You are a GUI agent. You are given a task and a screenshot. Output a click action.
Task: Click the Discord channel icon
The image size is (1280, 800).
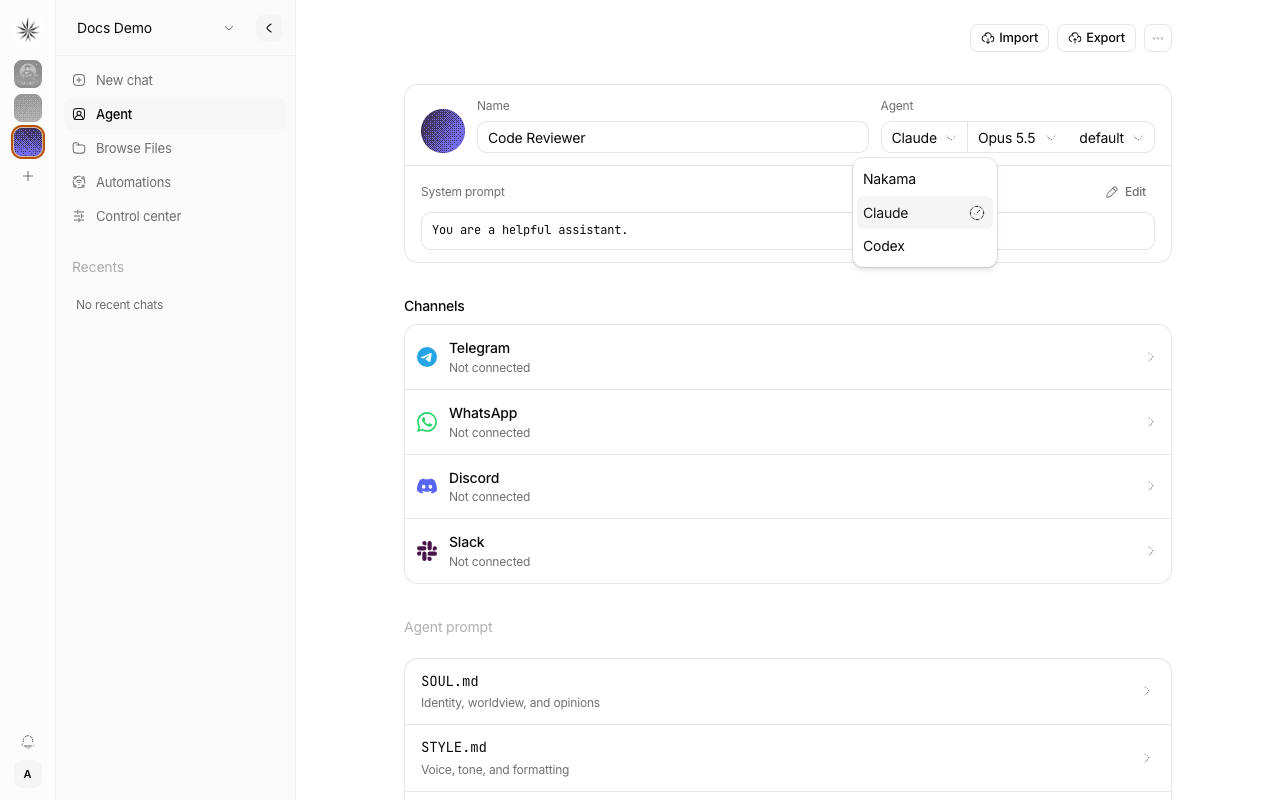click(x=427, y=486)
